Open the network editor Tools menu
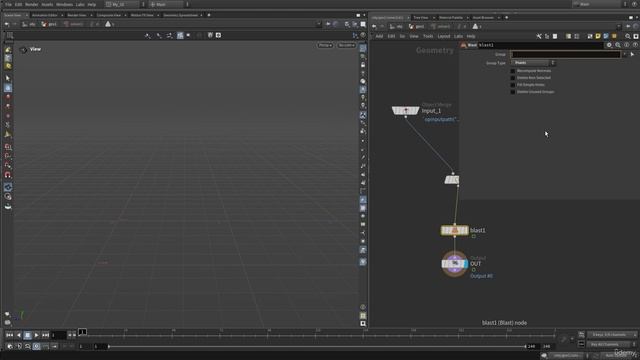 pos(428,36)
